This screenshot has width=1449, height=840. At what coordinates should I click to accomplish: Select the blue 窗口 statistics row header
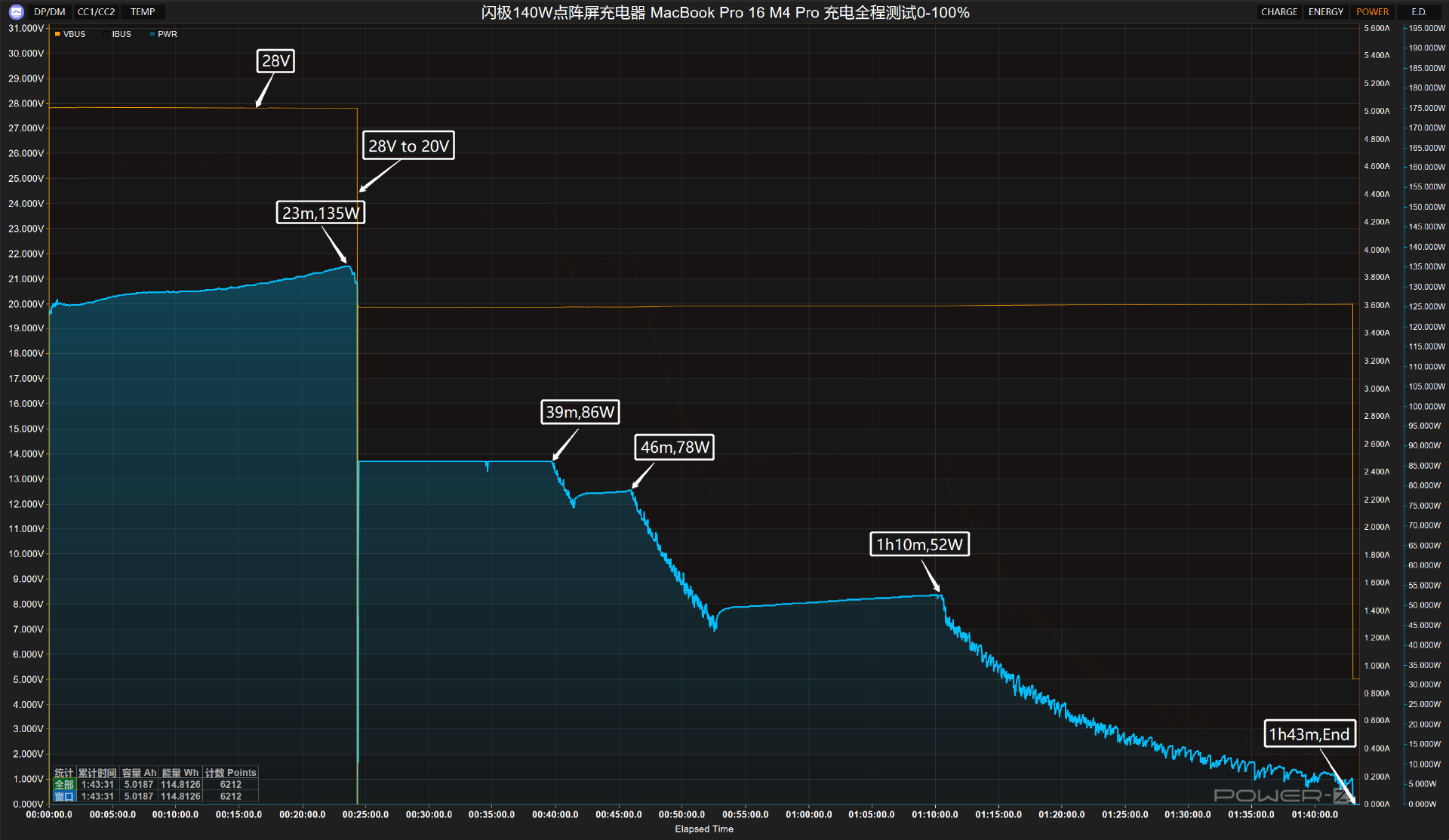(x=64, y=796)
